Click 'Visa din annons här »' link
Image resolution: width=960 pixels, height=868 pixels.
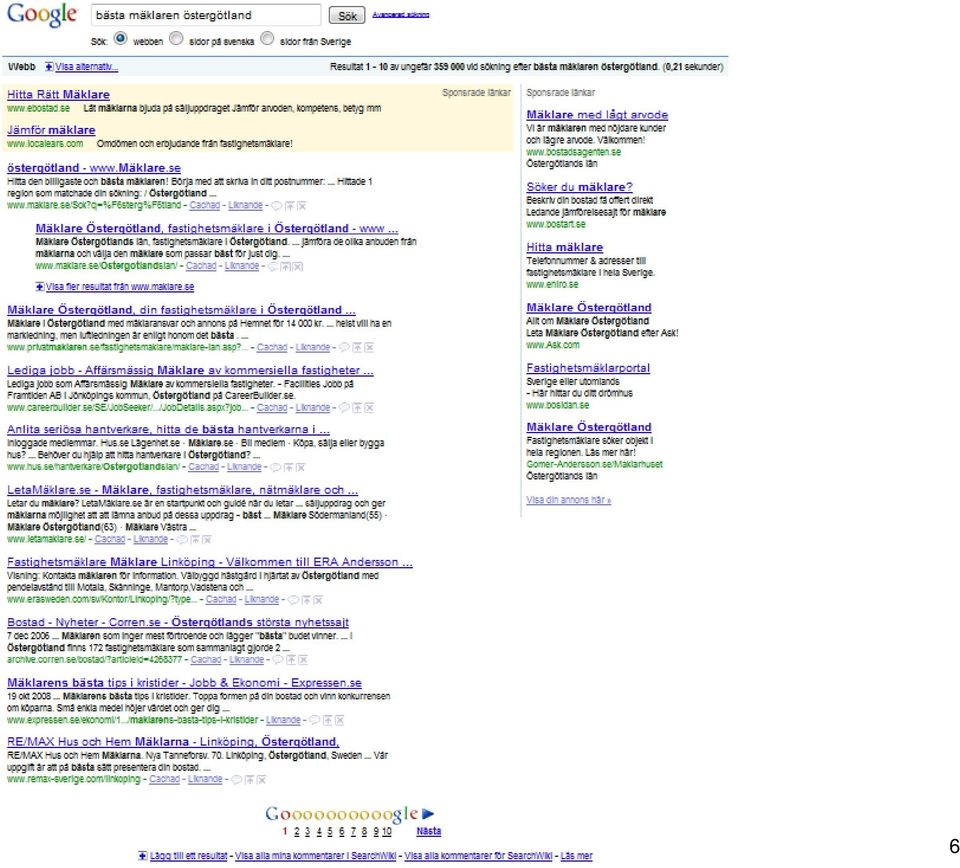click(x=569, y=500)
